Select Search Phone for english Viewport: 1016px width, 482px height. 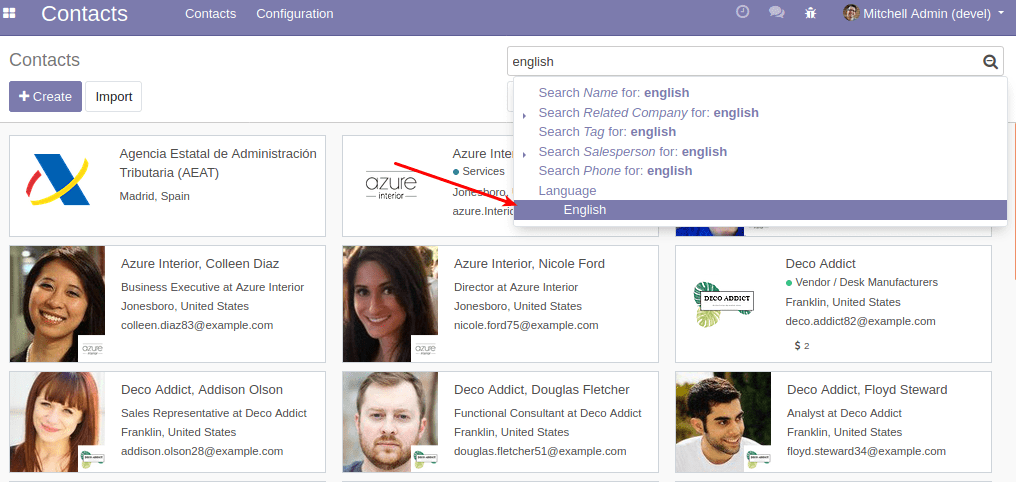click(x=616, y=170)
